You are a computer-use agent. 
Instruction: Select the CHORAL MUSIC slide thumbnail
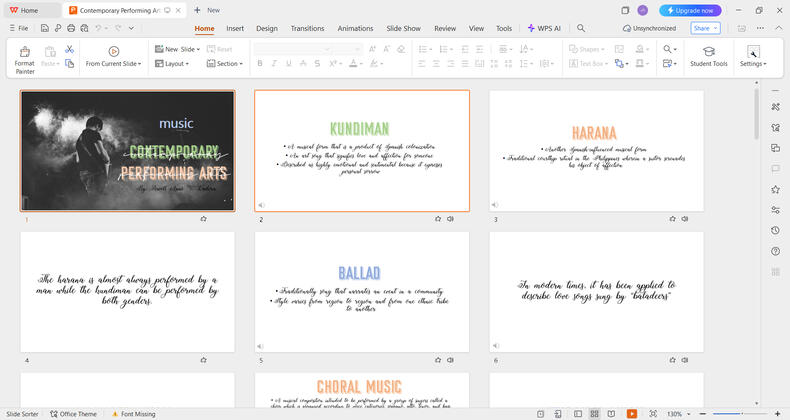click(x=362, y=390)
